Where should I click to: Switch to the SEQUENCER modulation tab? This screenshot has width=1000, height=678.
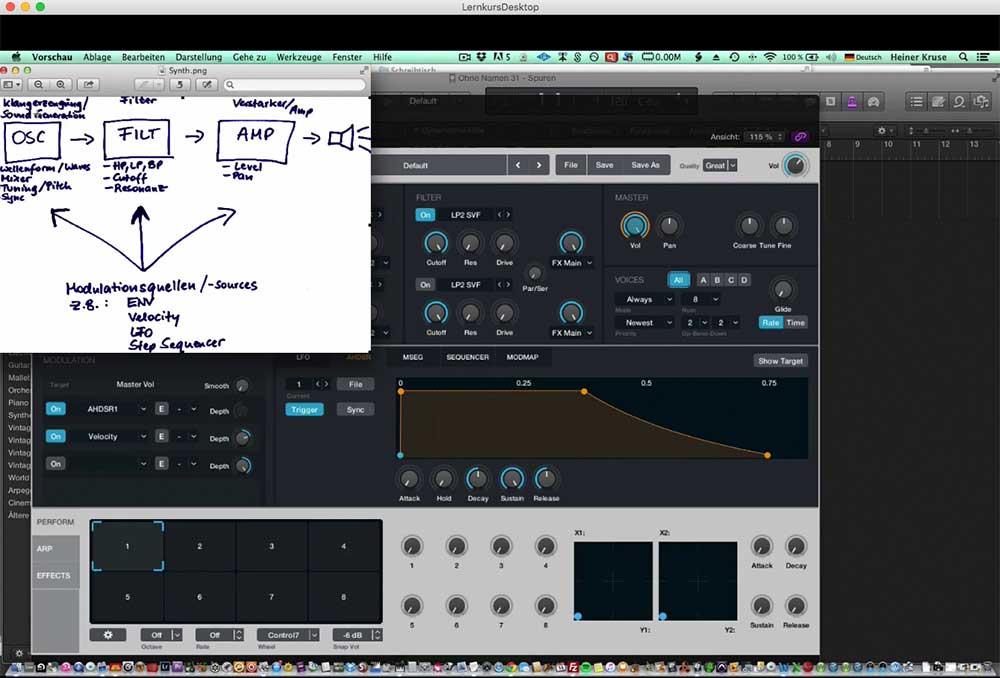tap(467, 357)
